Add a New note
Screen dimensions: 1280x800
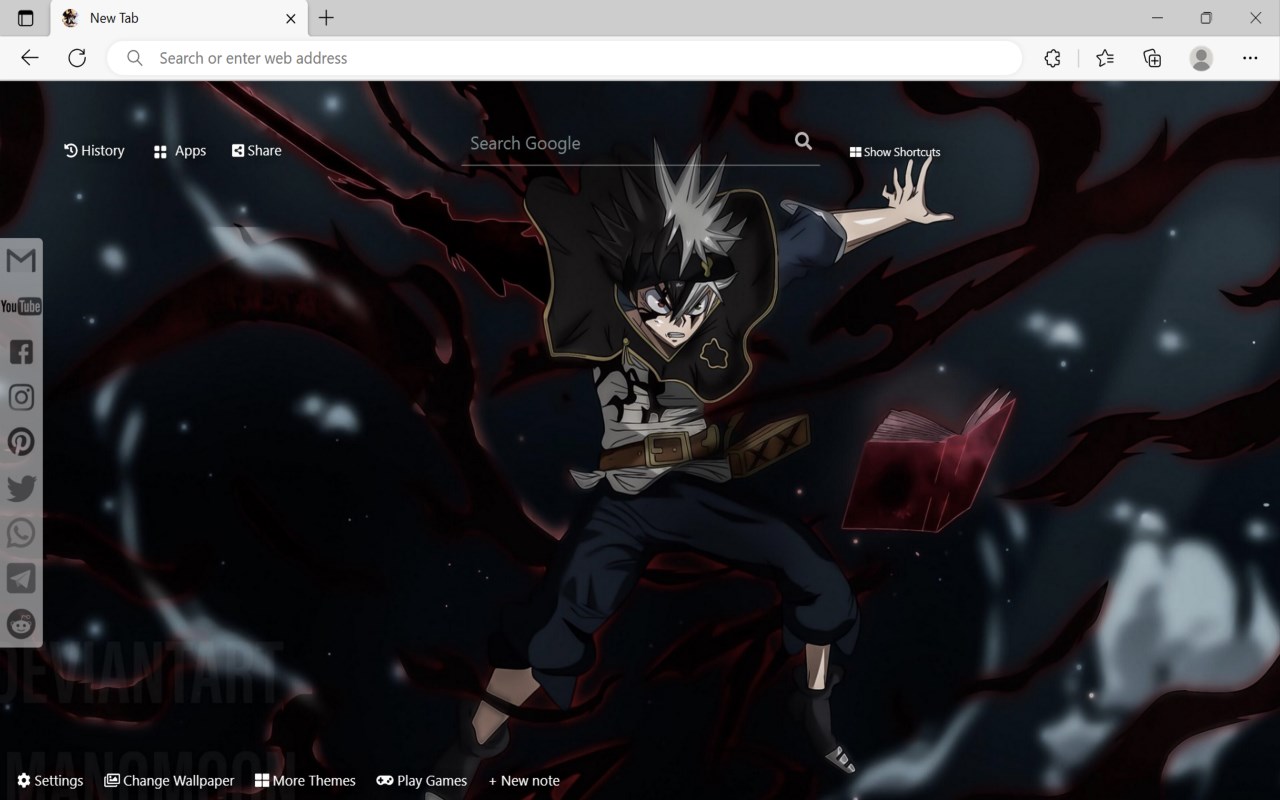pyautogui.click(x=524, y=781)
